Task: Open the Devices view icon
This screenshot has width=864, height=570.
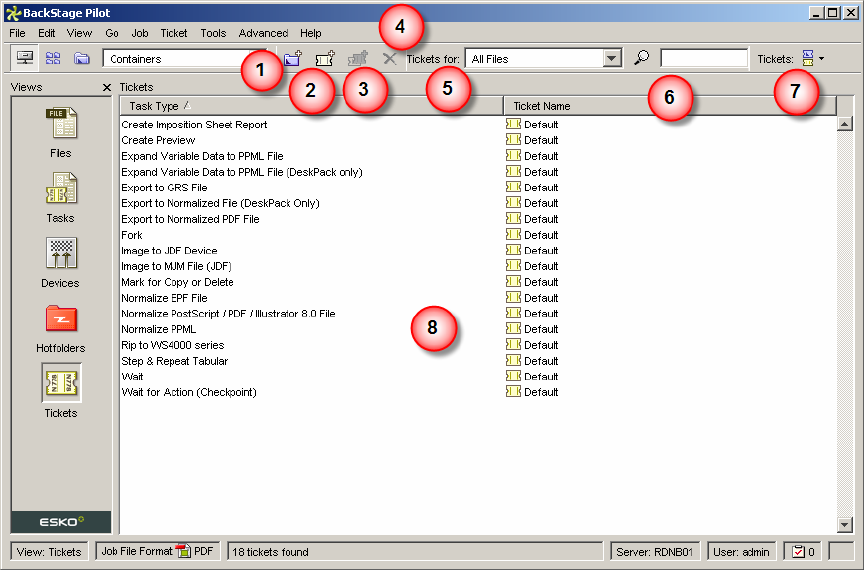Action: pyautogui.click(x=61, y=253)
